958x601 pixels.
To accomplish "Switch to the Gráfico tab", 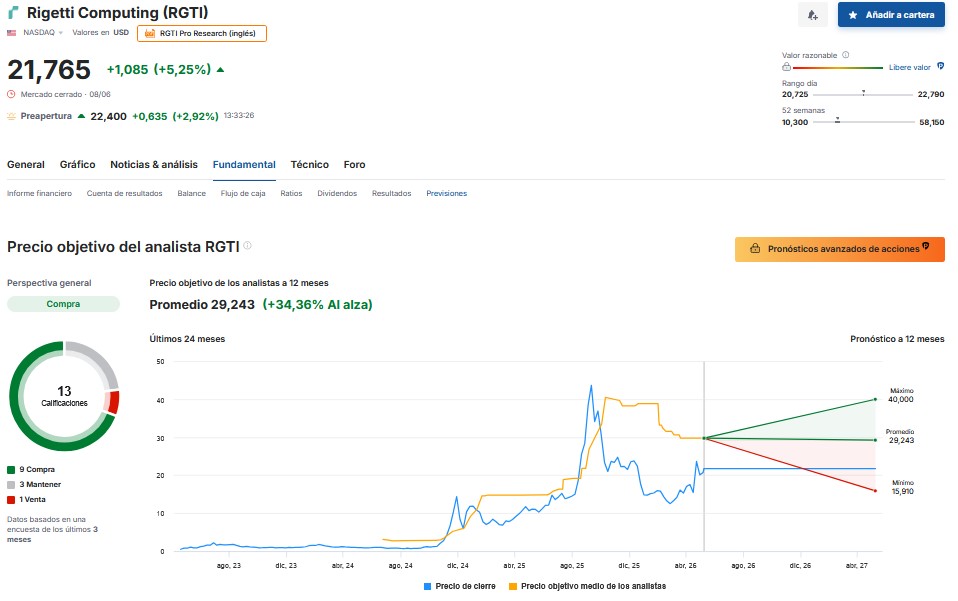I will (x=78, y=165).
